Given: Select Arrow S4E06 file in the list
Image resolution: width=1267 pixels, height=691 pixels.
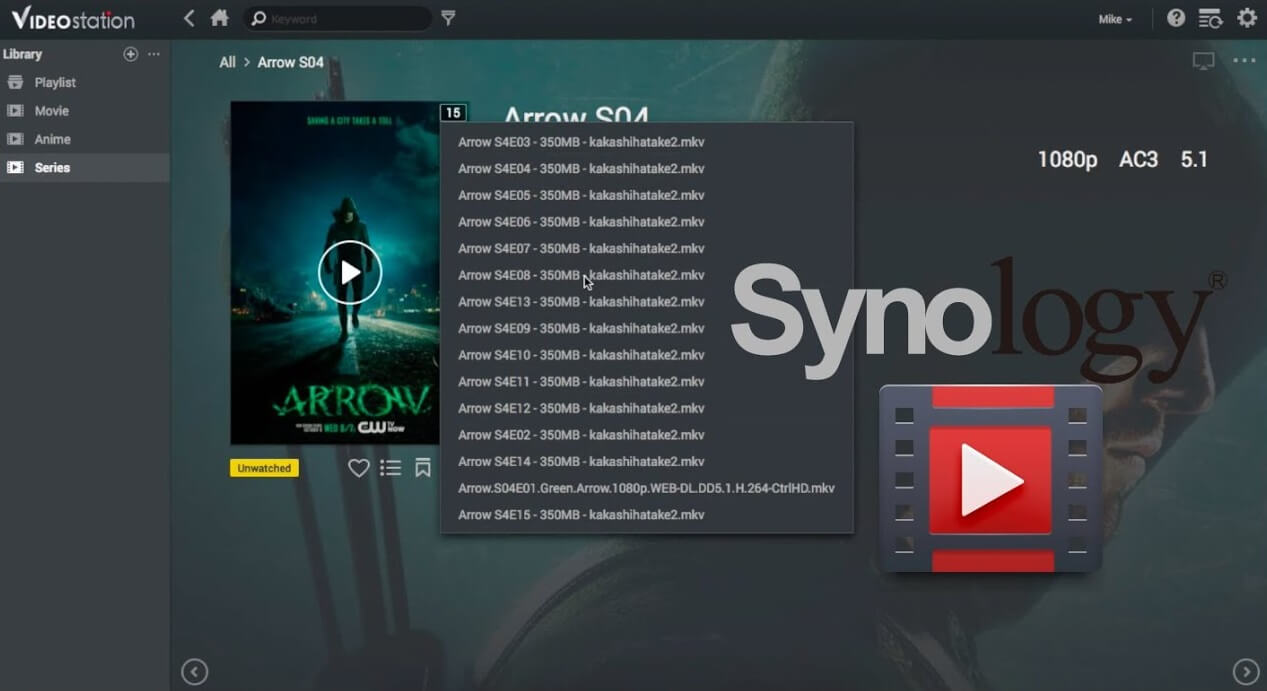Looking at the screenshot, I should [647, 222].
